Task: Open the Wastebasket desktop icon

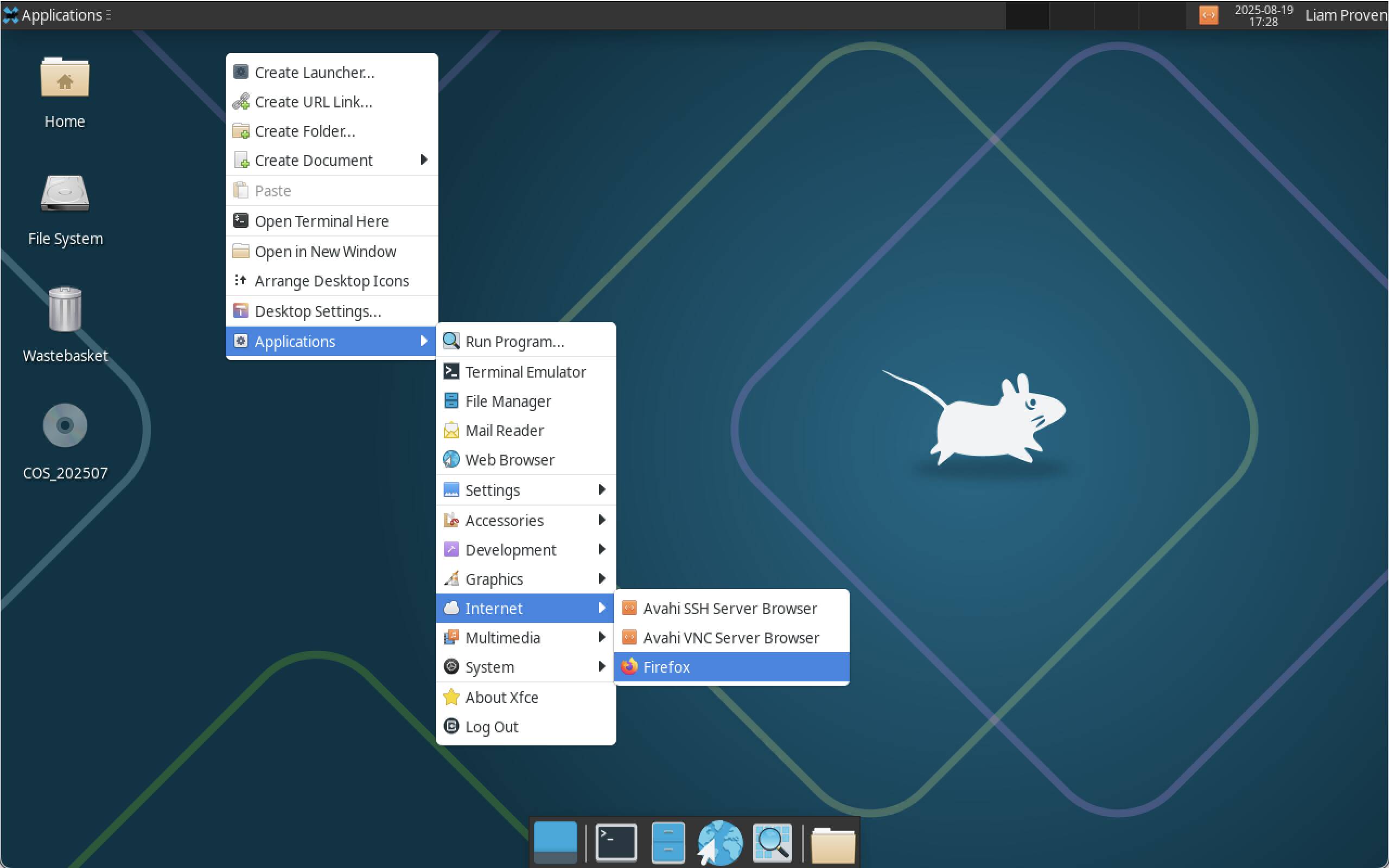Action: tap(64, 310)
